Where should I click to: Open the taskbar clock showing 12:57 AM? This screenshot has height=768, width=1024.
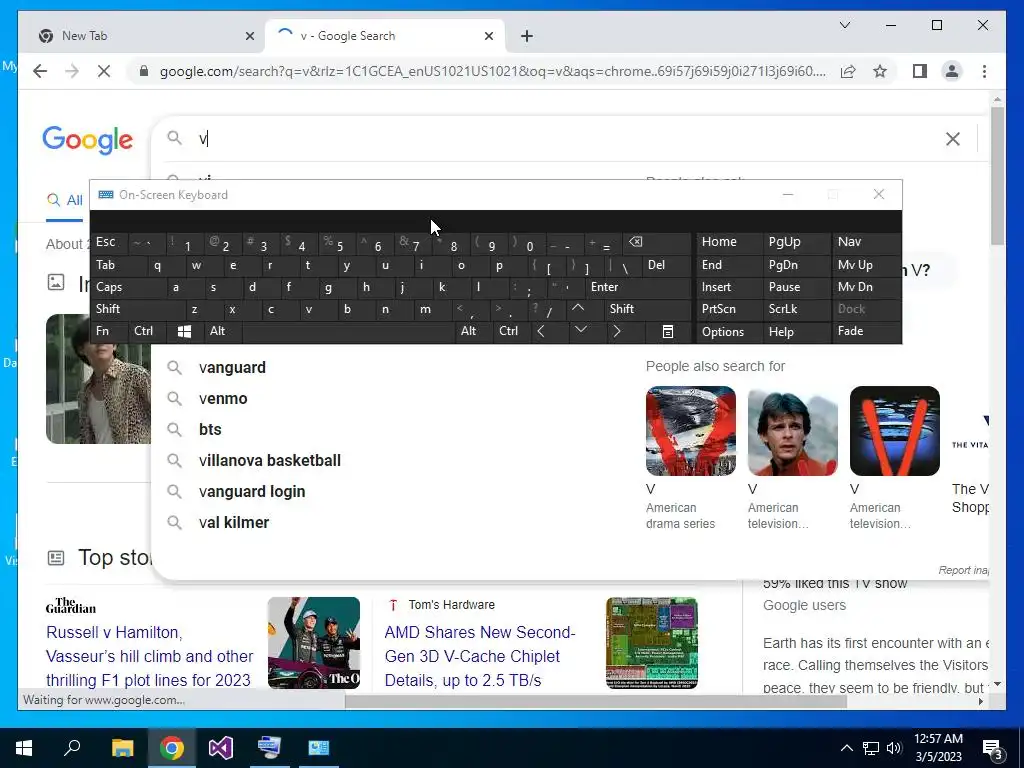click(x=938, y=748)
